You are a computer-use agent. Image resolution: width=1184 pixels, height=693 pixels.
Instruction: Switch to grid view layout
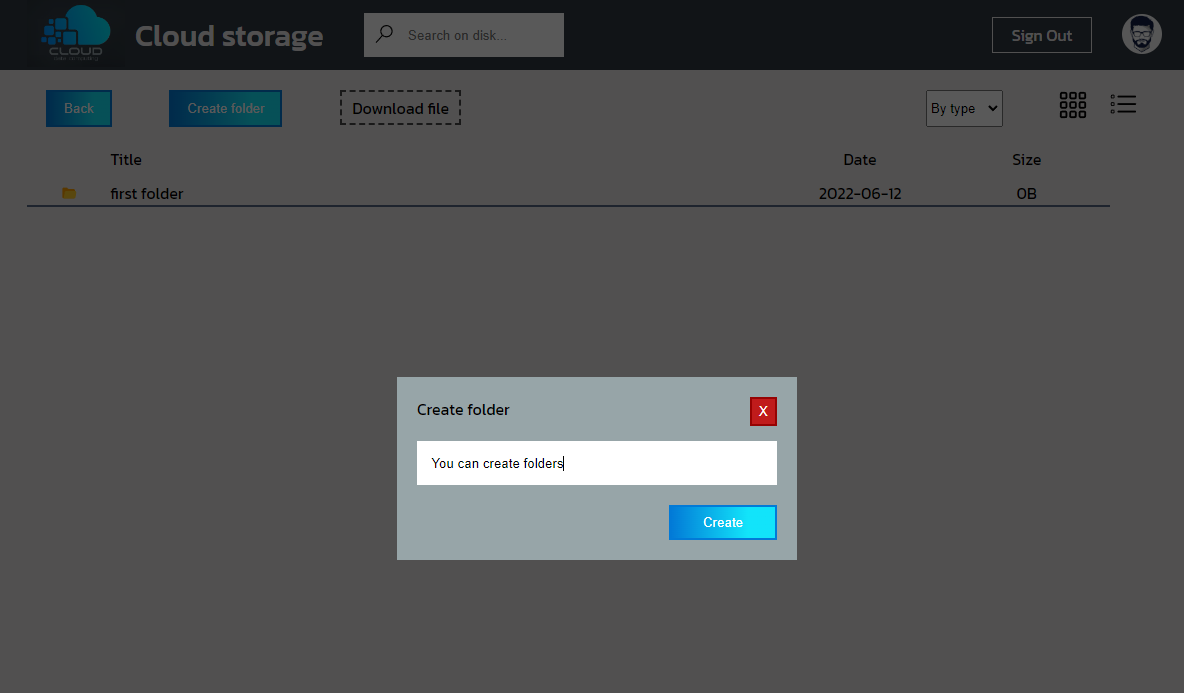tap(1072, 104)
